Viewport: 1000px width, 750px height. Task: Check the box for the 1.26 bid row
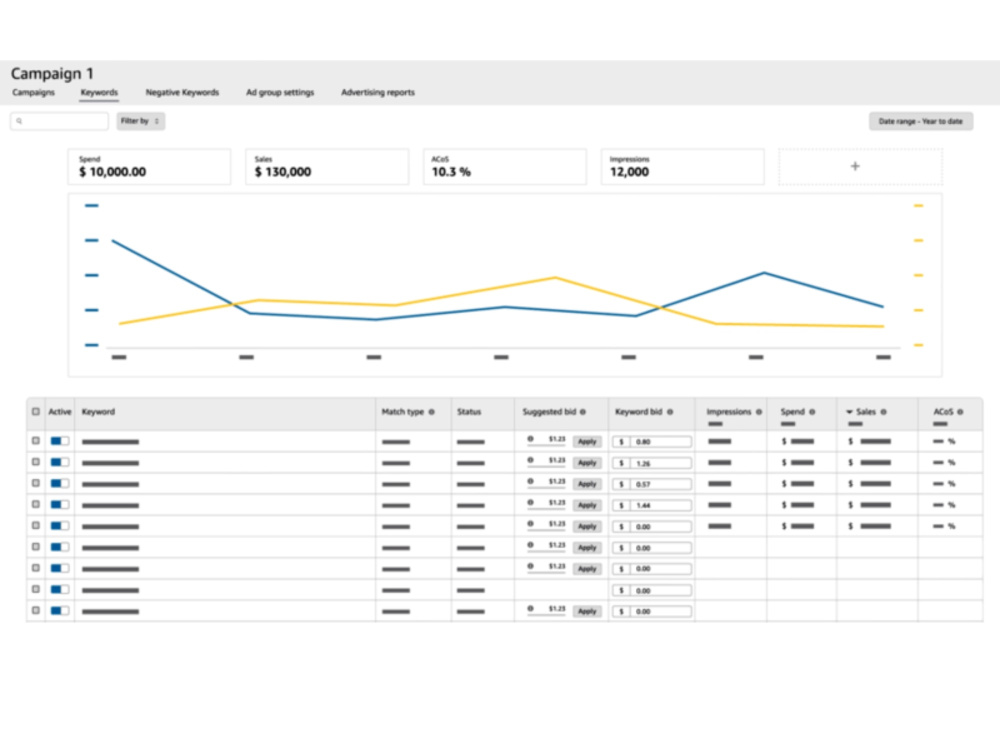click(36, 462)
